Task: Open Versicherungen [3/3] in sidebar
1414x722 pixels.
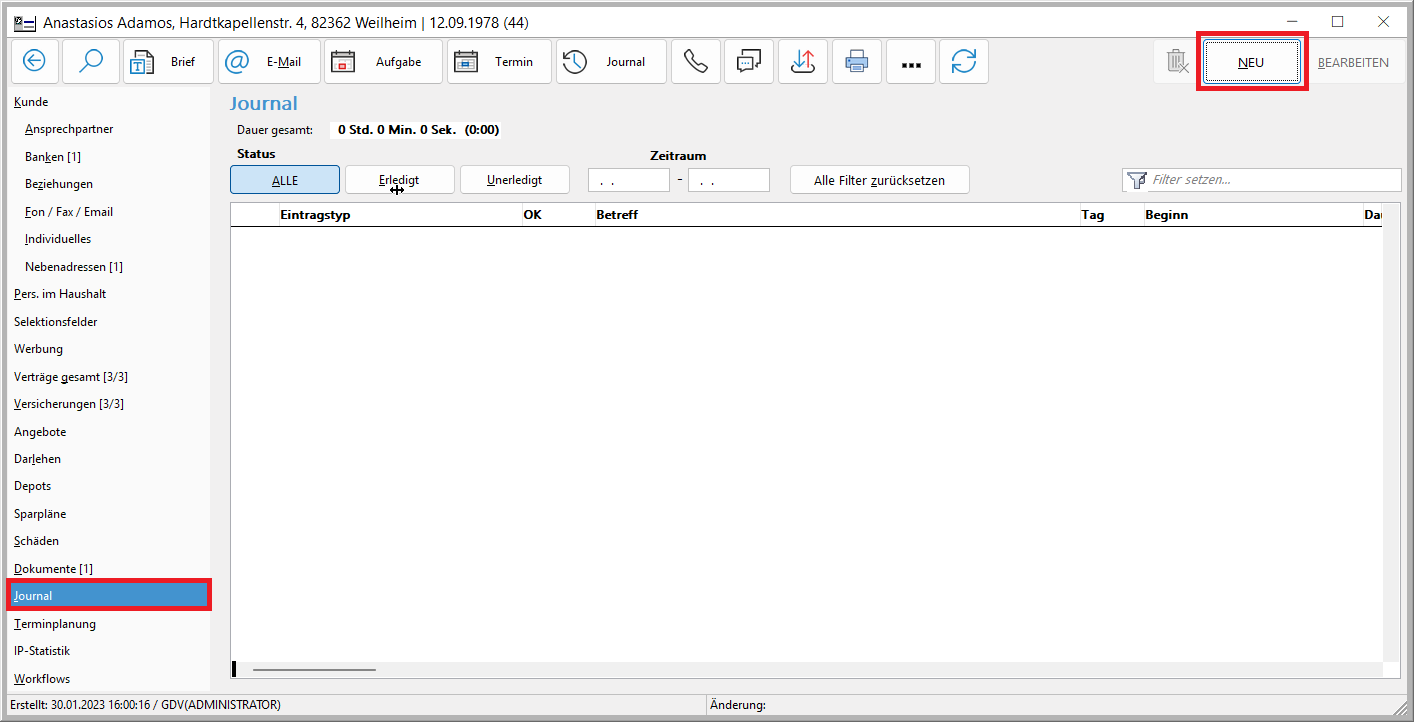Action: click(x=69, y=404)
